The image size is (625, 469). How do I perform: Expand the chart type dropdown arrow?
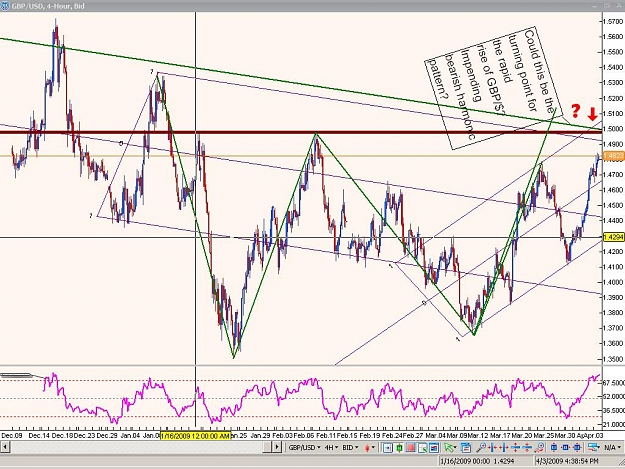[373, 447]
